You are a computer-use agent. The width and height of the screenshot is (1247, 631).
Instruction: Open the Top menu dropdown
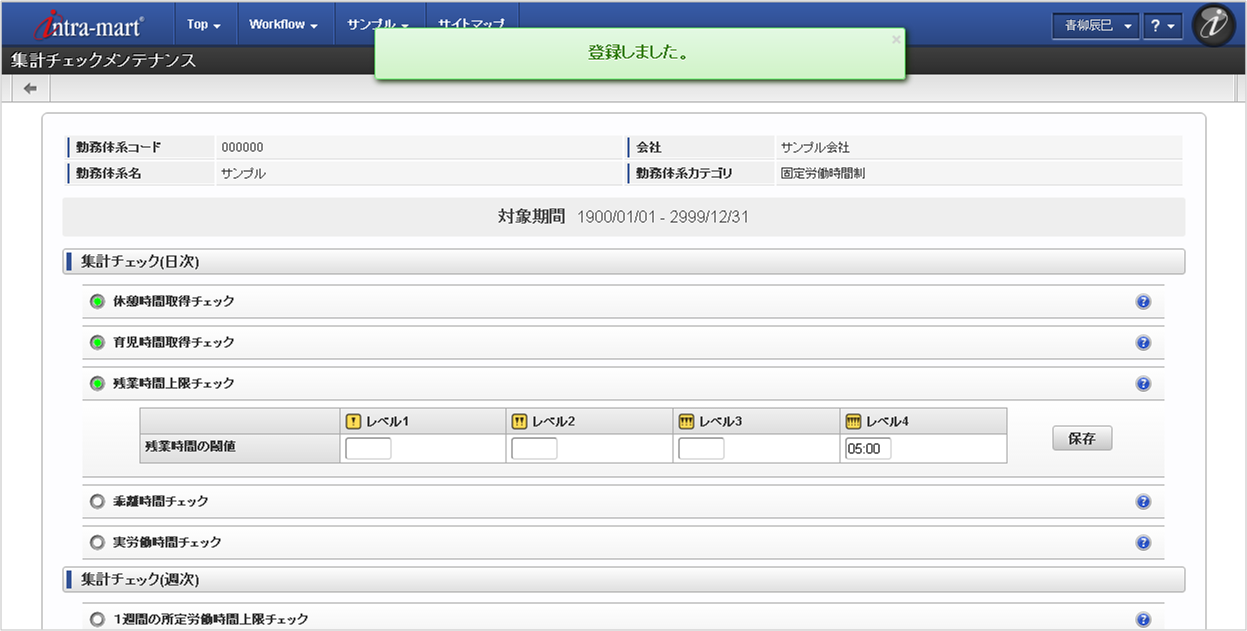(204, 24)
